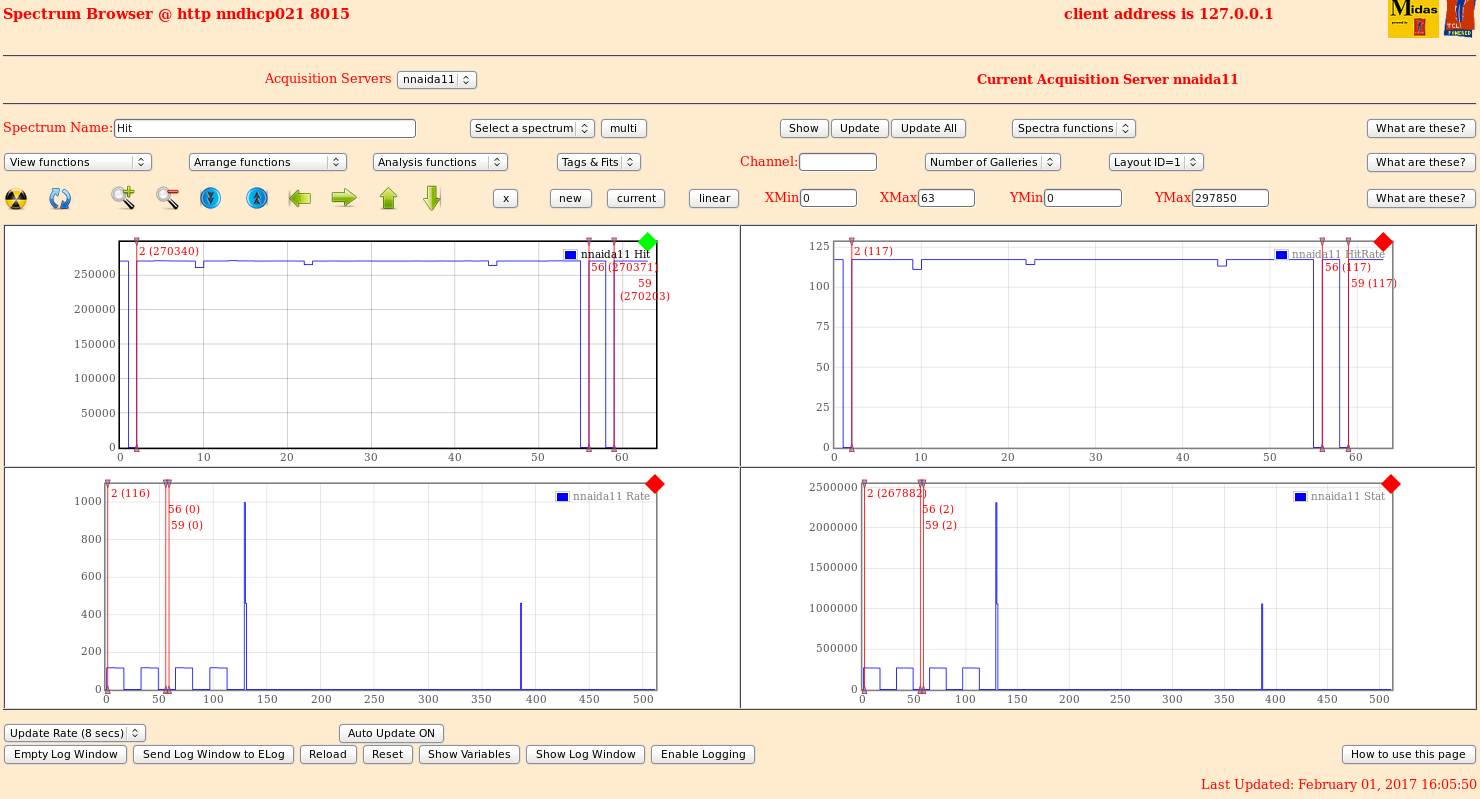Click the yellow radiation symbol icon
1480x799 pixels.
click(x=16, y=199)
